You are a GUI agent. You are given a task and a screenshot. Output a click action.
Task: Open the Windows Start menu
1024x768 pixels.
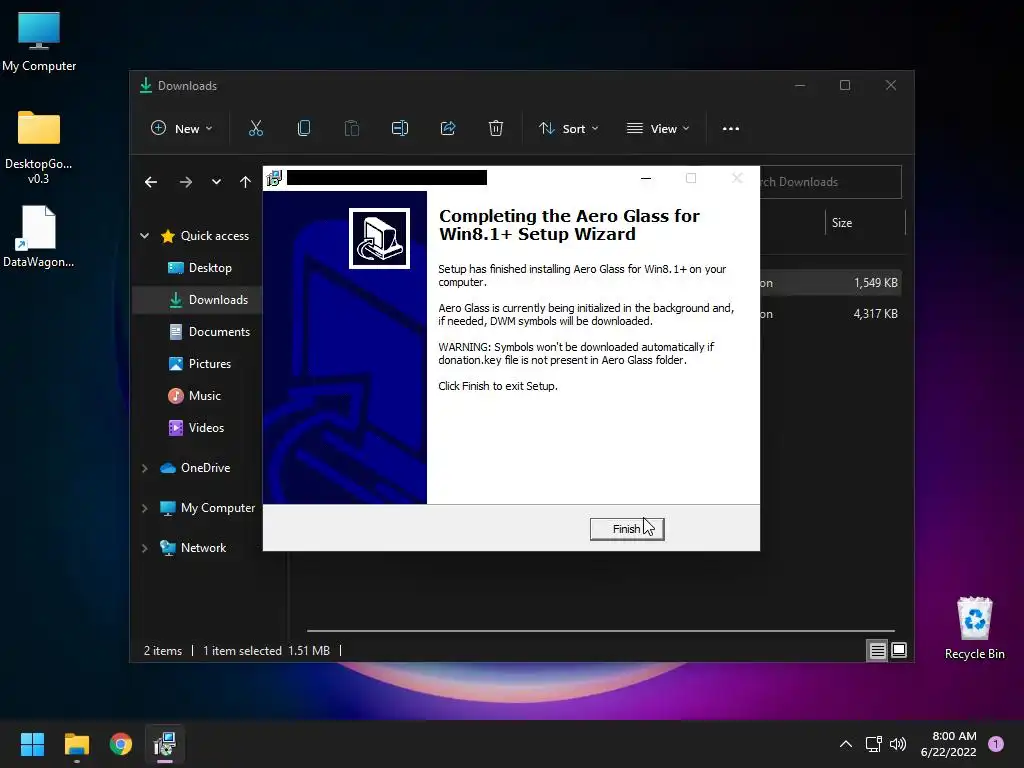[x=32, y=744]
